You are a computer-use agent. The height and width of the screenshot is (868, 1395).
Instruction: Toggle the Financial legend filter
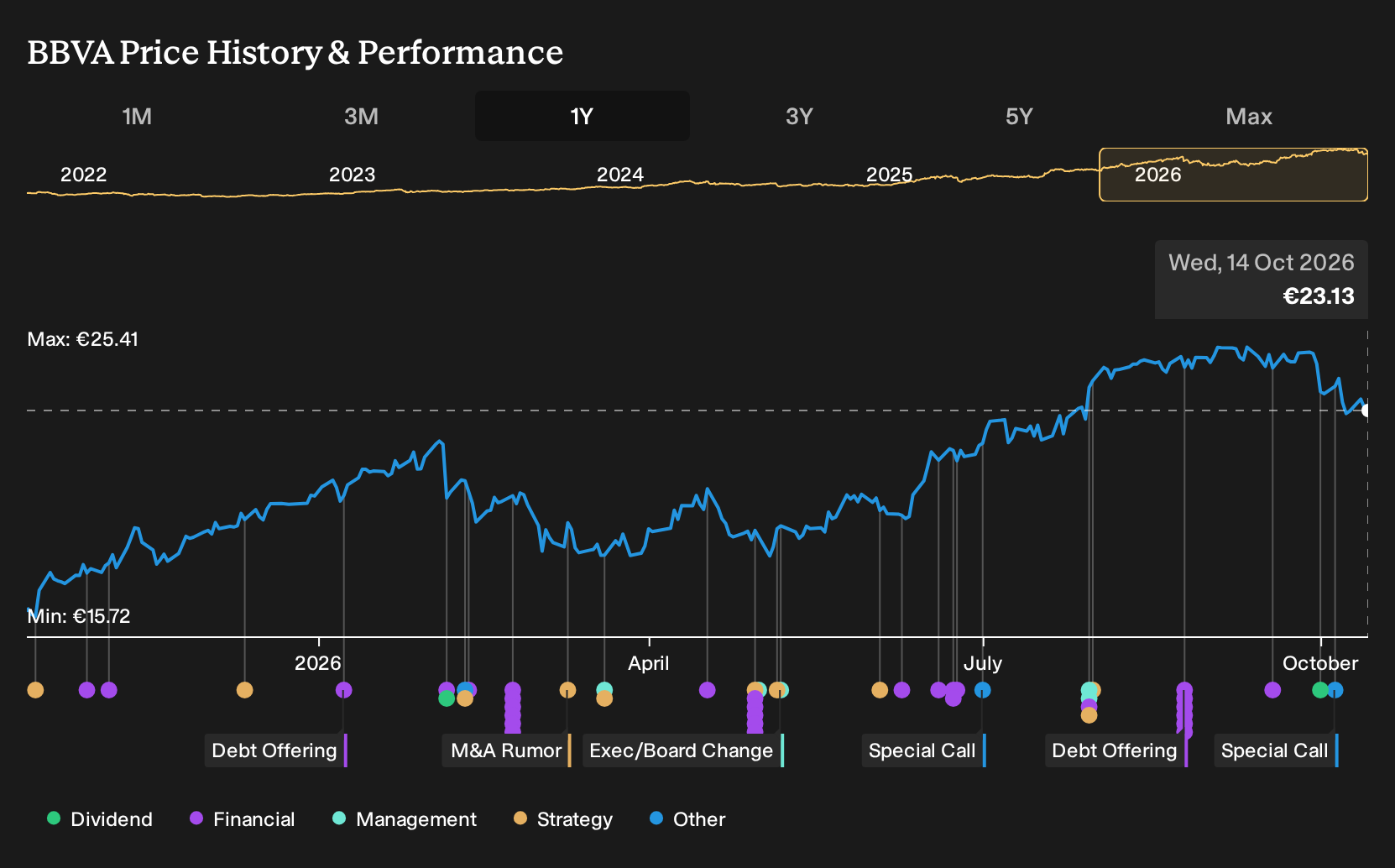pyautogui.click(x=243, y=819)
